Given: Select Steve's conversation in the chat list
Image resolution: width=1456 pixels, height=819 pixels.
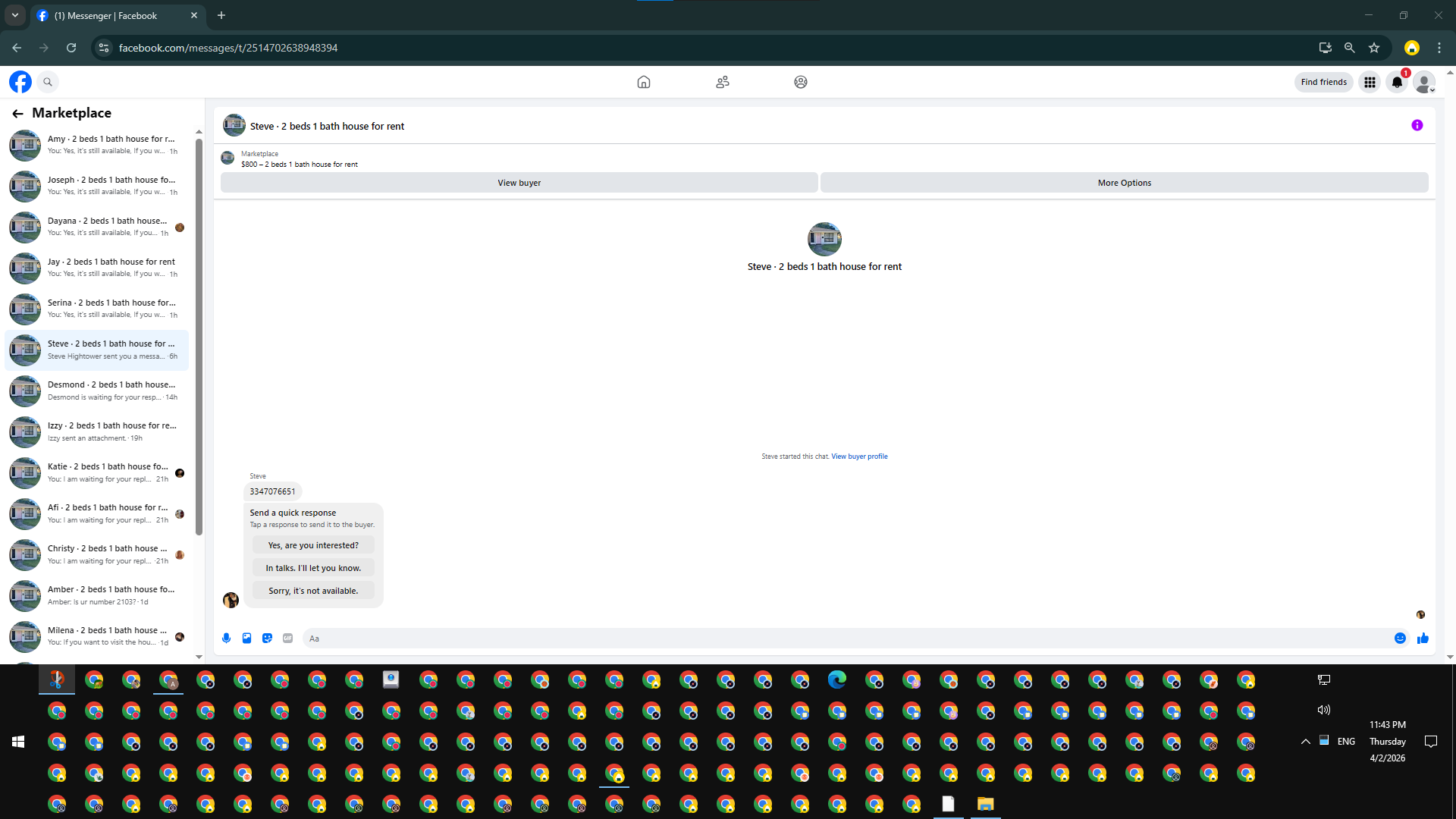Looking at the screenshot, I should 96,350.
